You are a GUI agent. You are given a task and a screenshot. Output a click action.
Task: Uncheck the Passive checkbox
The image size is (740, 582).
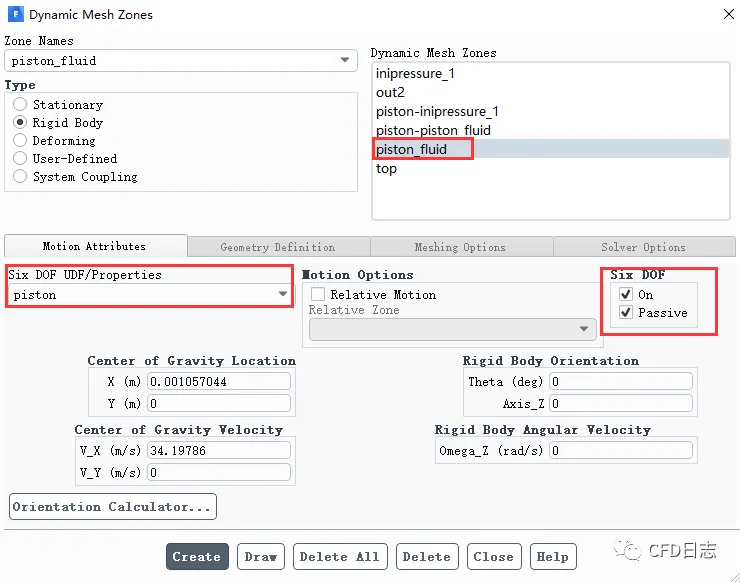626,313
